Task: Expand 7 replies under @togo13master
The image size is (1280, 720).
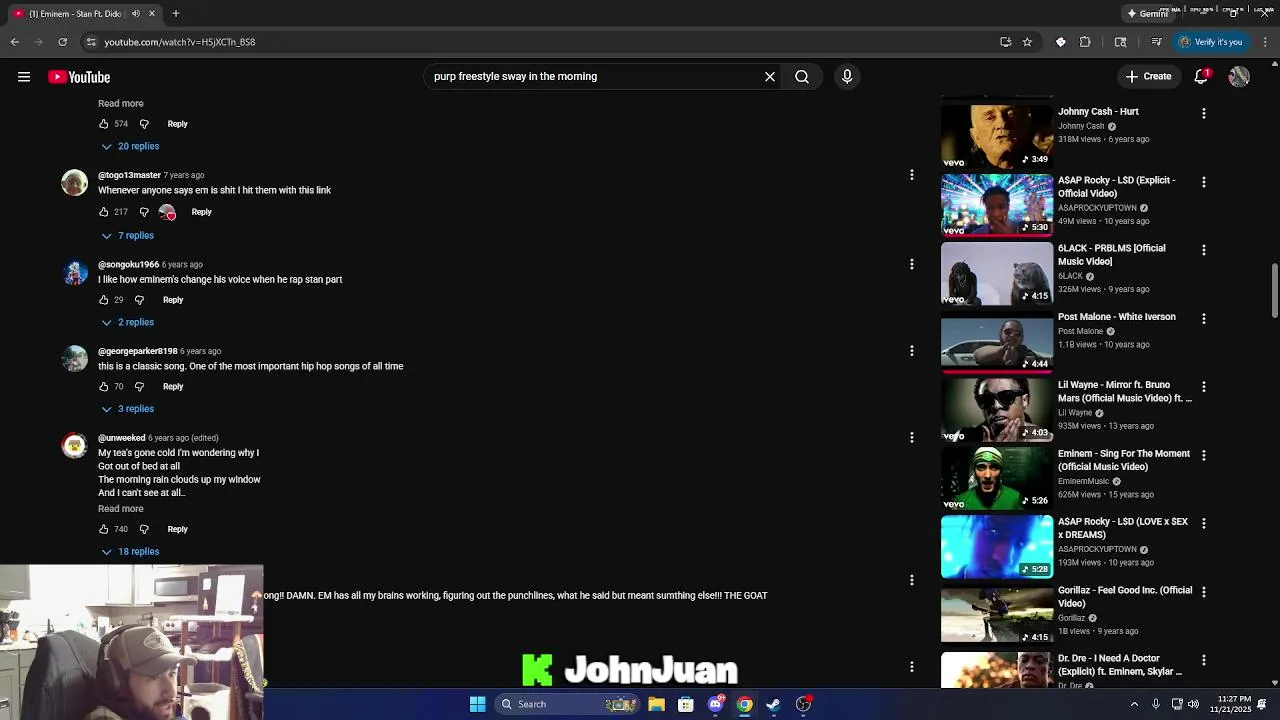Action: [x=127, y=236]
